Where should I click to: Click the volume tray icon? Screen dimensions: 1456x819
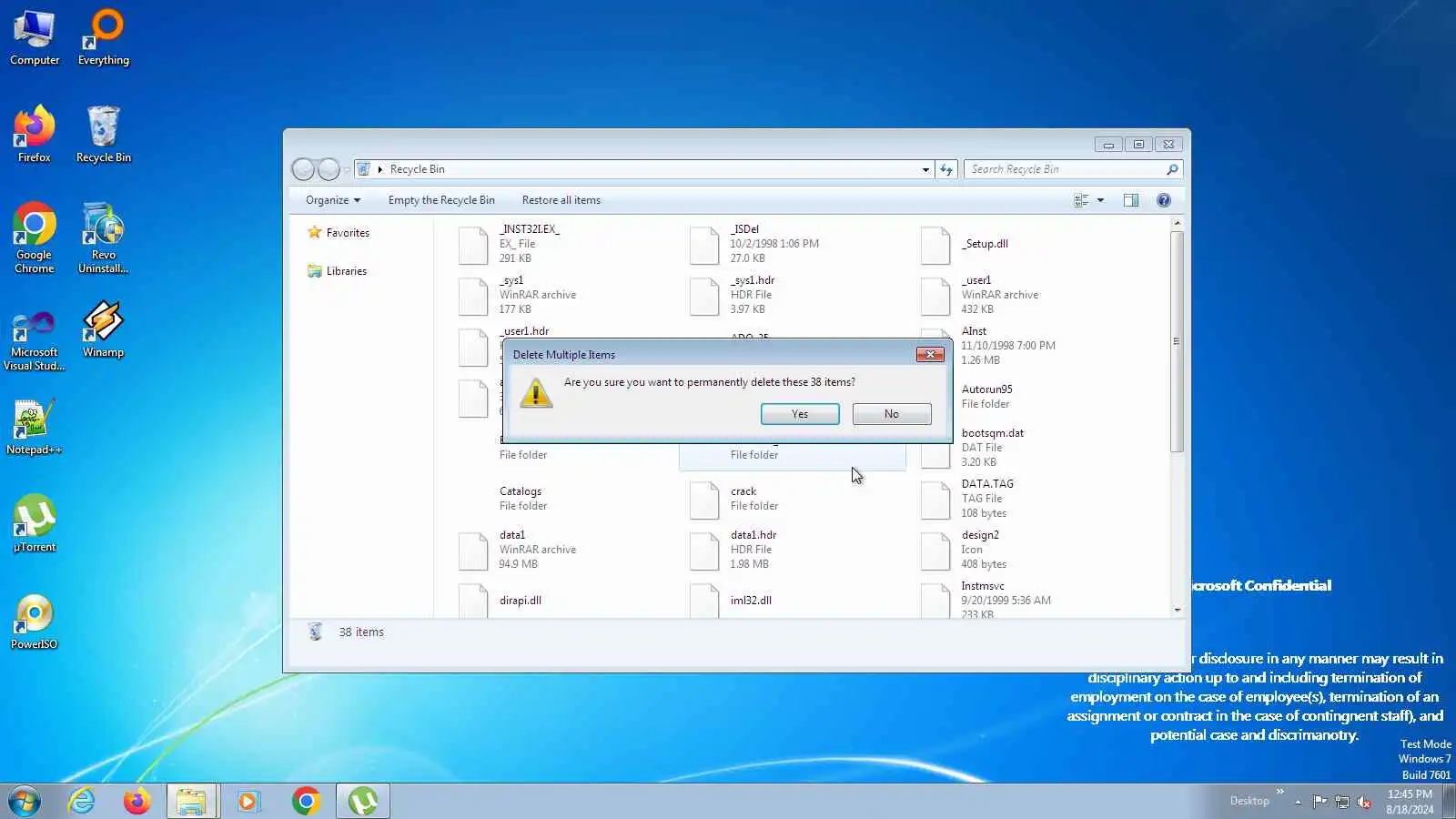[1364, 802]
